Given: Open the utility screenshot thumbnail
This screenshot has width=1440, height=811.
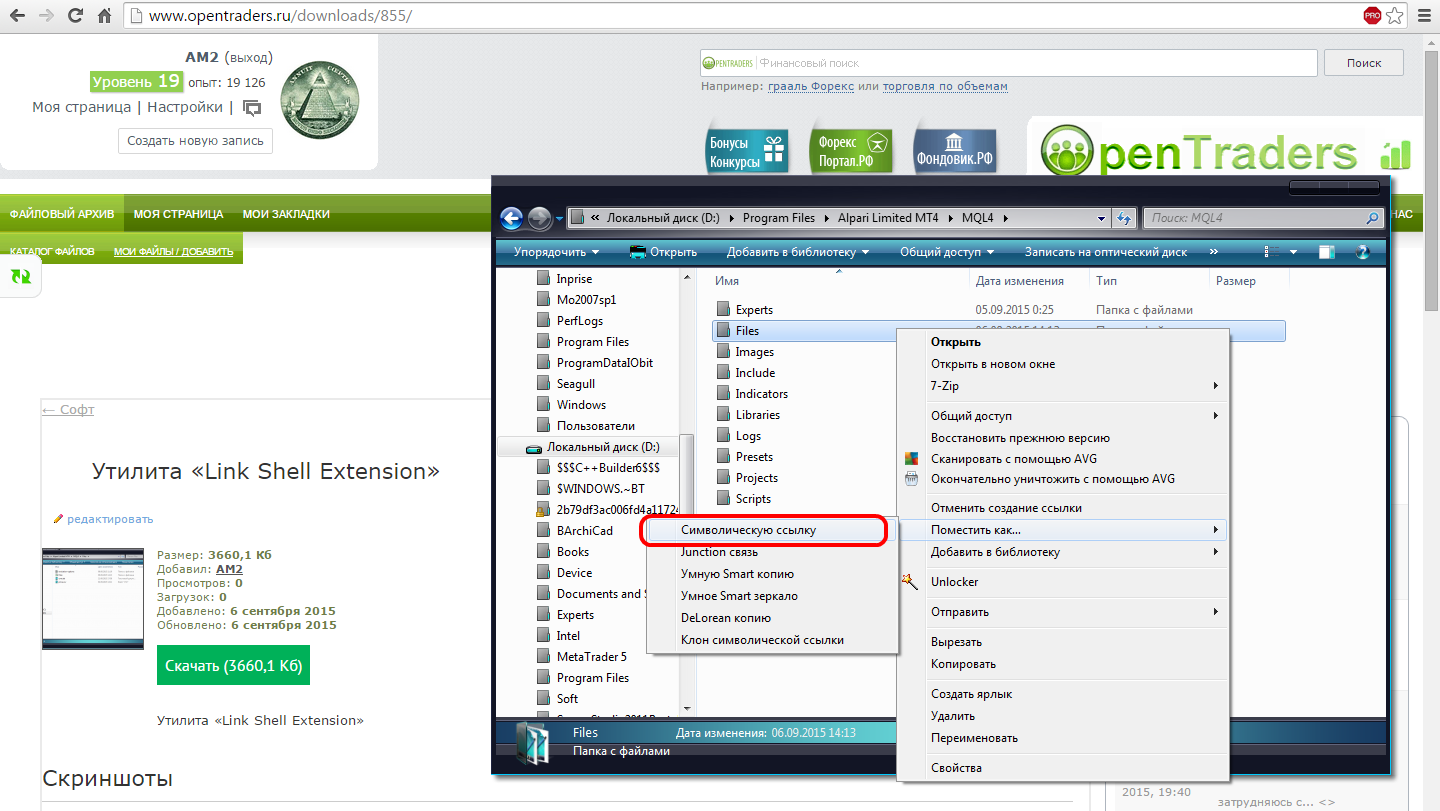Looking at the screenshot, I should (93, 599).
